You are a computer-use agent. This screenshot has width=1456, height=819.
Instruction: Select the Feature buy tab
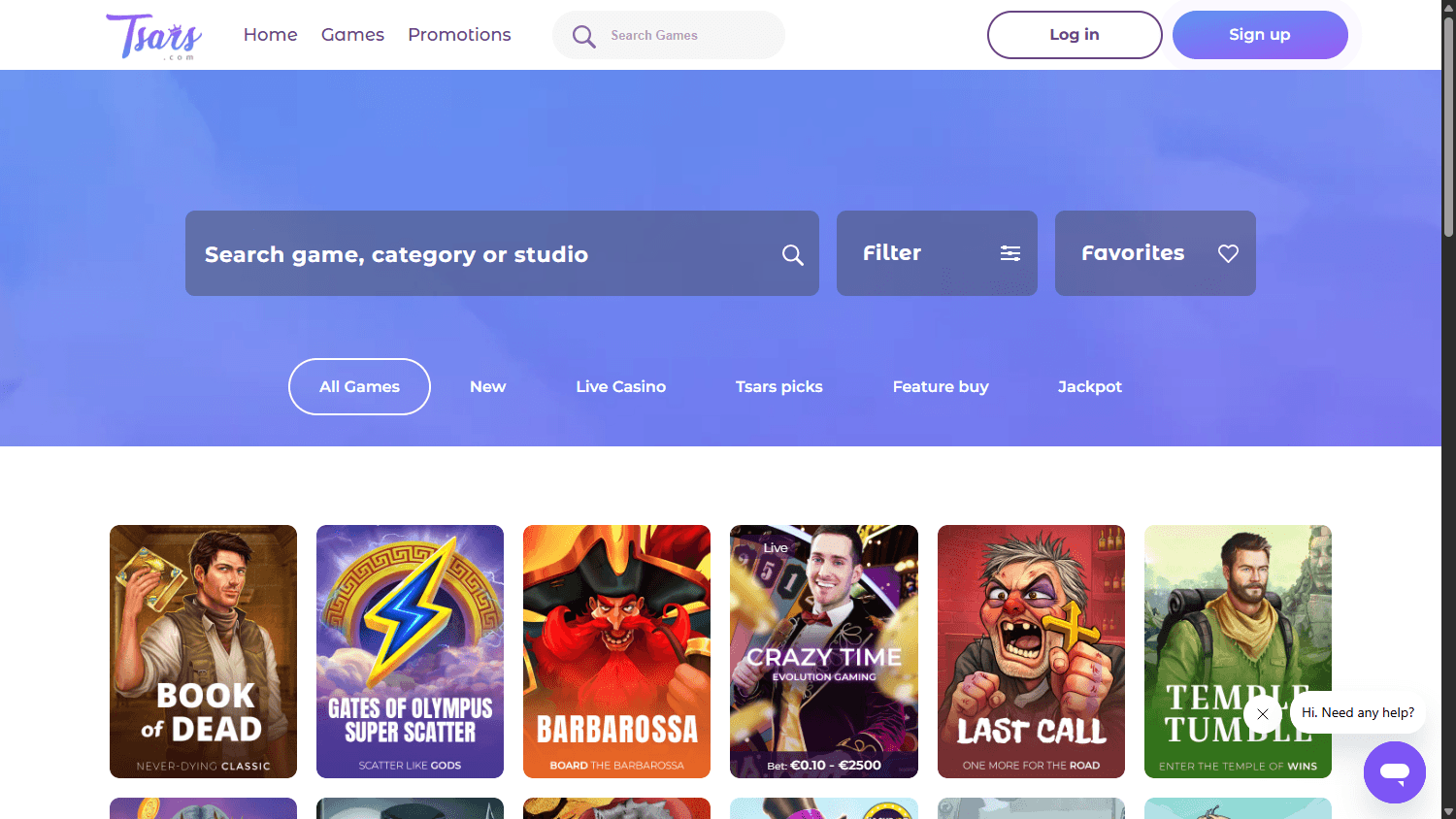pos(941,386)
